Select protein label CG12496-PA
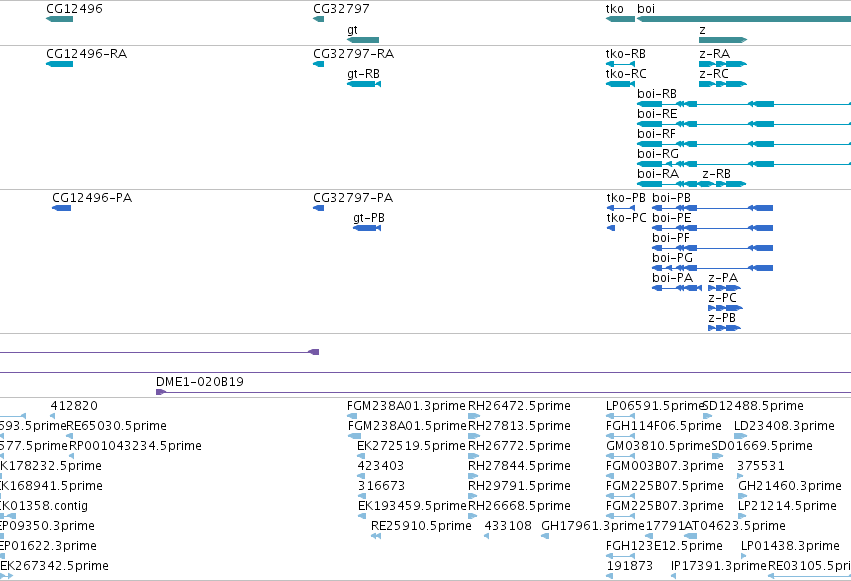851x581 pixels. point(92,198)
